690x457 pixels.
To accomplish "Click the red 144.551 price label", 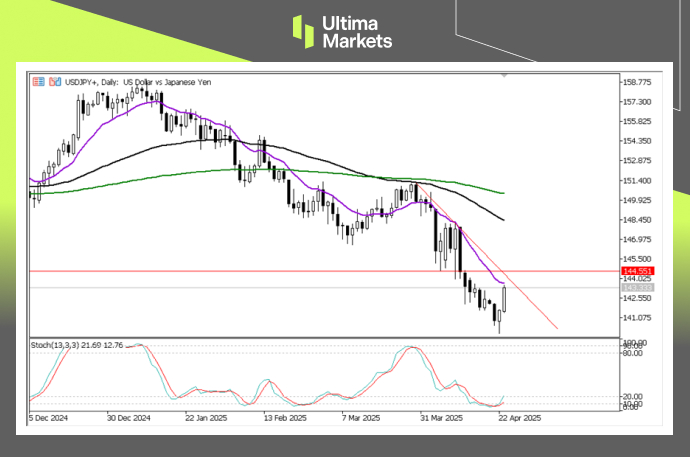I will [636, 271].
